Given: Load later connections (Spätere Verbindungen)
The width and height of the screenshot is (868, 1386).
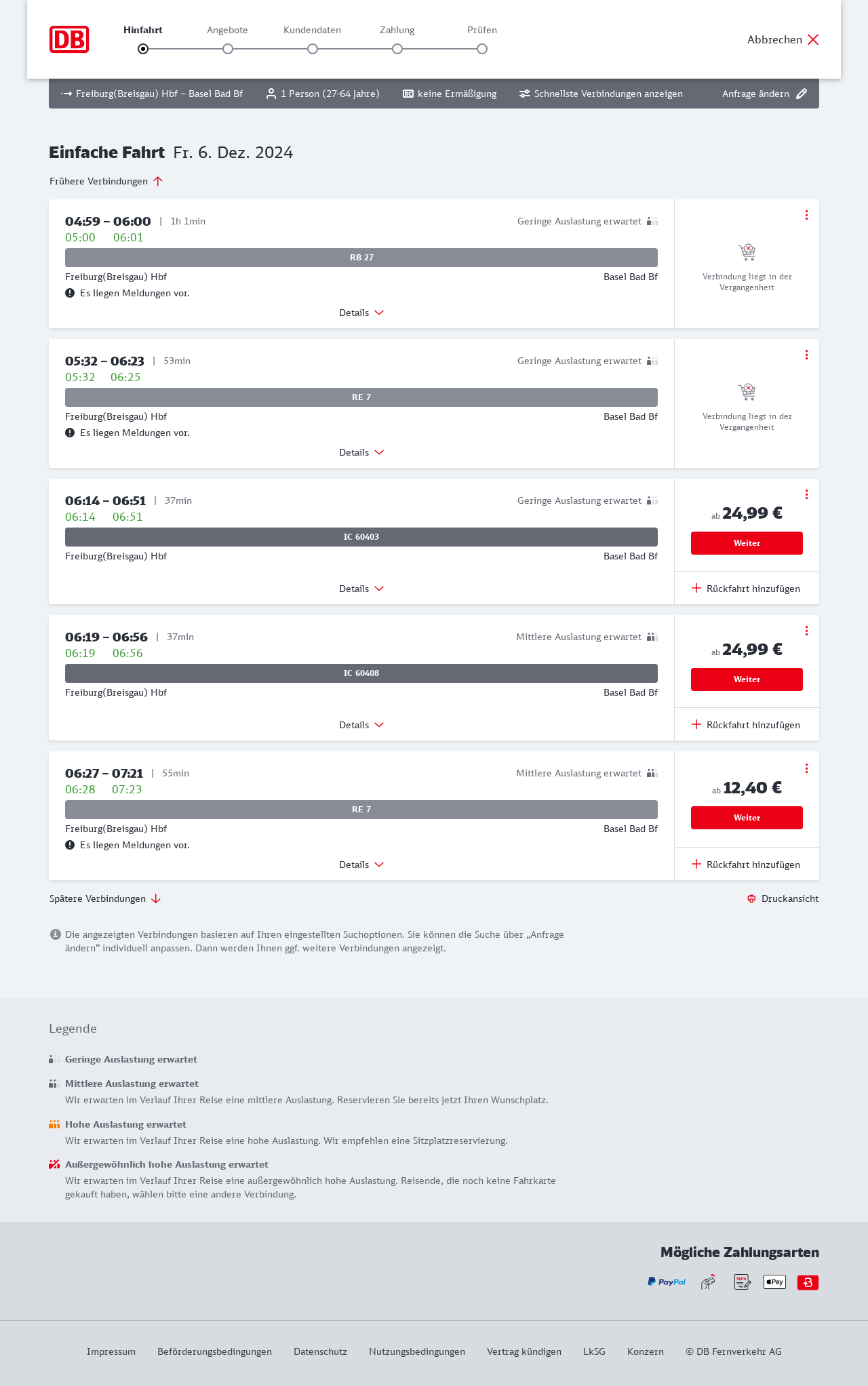Looking at the screenshot, I should 105,898.
